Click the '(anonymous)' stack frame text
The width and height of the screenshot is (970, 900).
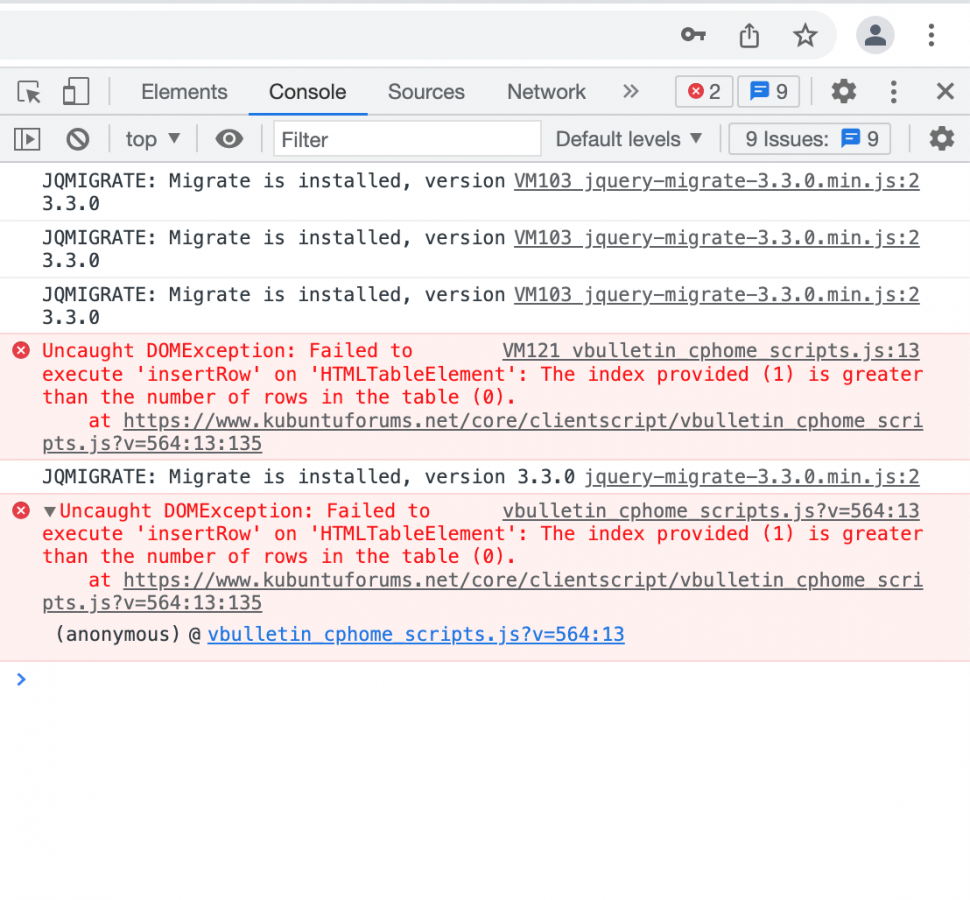(x=117, y=635)
